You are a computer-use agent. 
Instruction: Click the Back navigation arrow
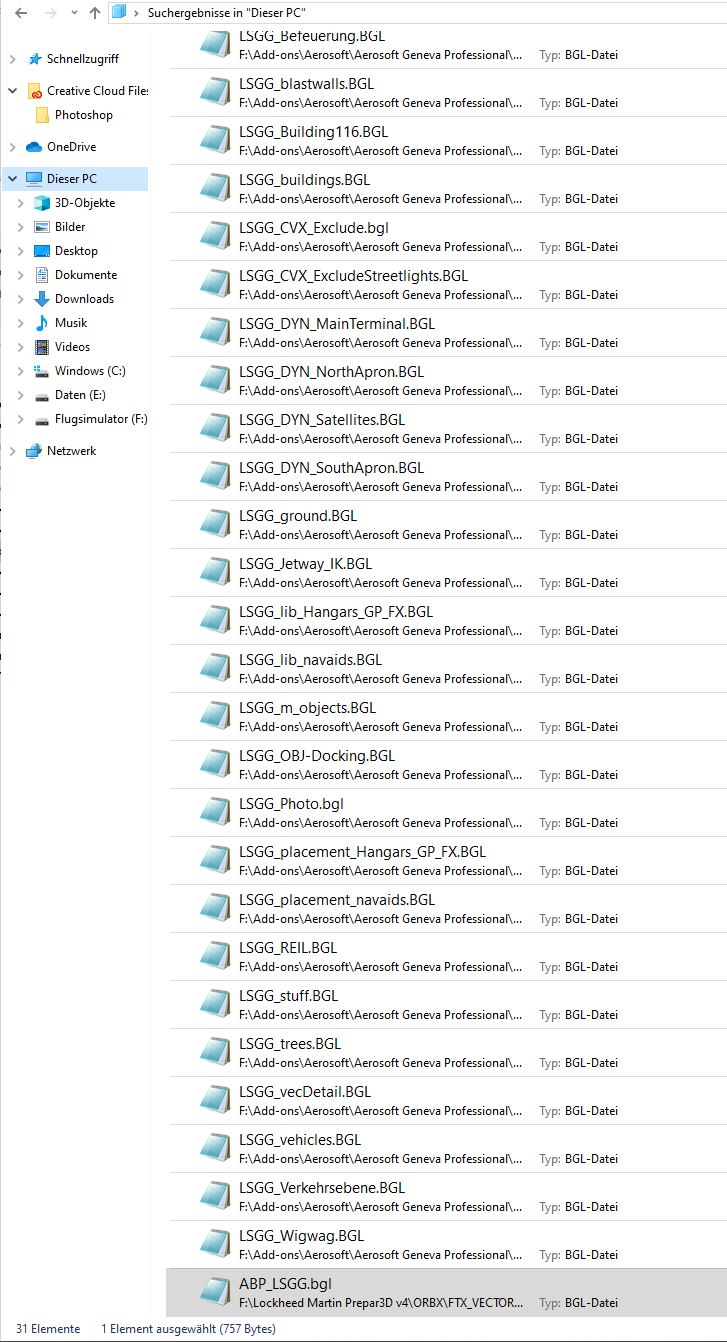tap(21, 13)
